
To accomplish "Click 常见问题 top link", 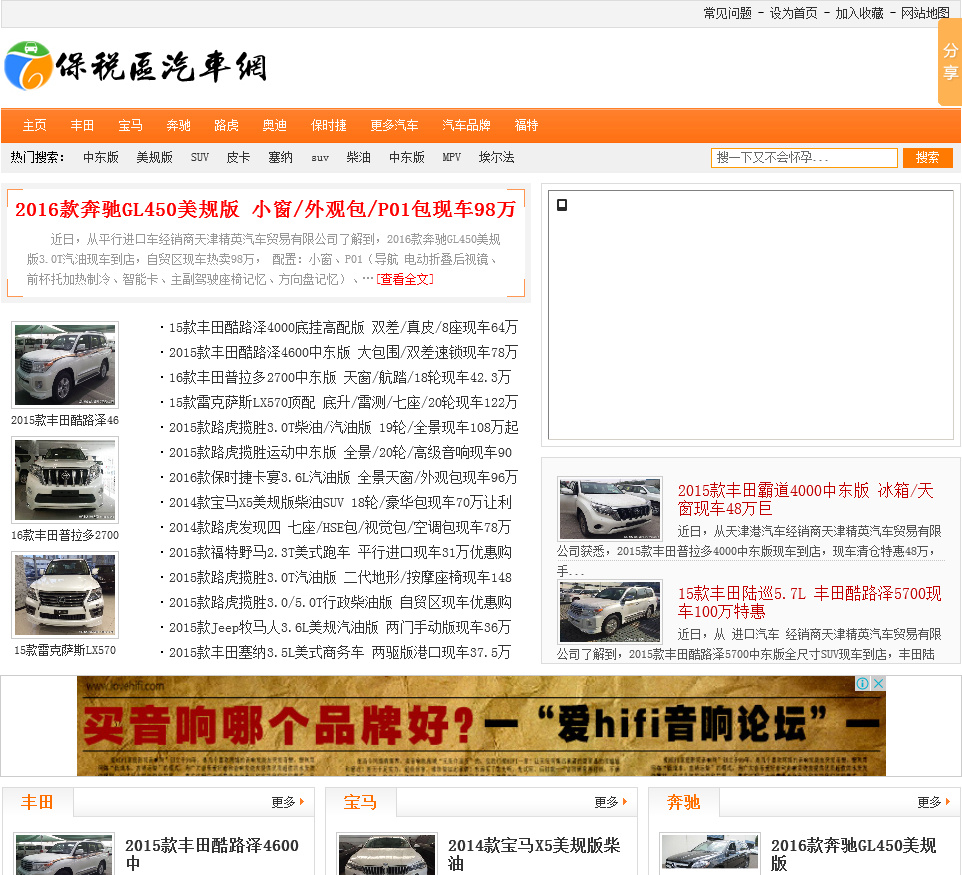I will point(728,13).
